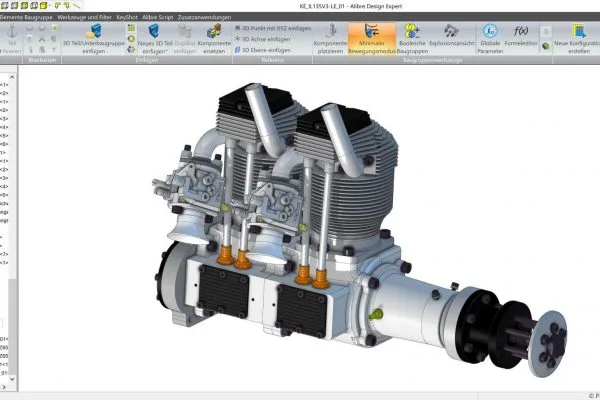Click the green grid pattern icon in Einfügen group
This screenshot has height=400, width=600.
point(131,28)
